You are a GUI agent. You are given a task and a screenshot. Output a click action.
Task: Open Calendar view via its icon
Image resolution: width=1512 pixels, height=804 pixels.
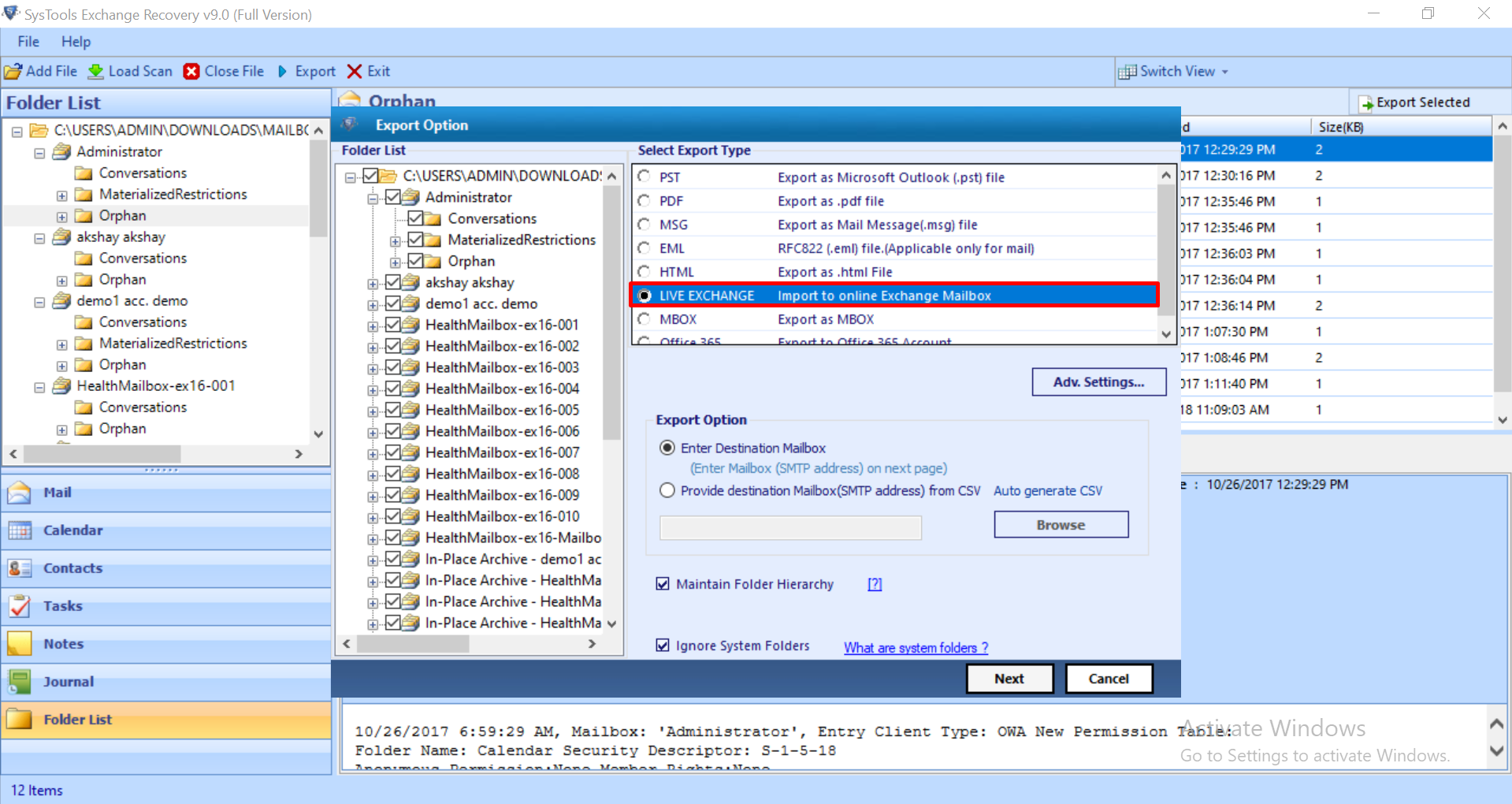[20, 530]
